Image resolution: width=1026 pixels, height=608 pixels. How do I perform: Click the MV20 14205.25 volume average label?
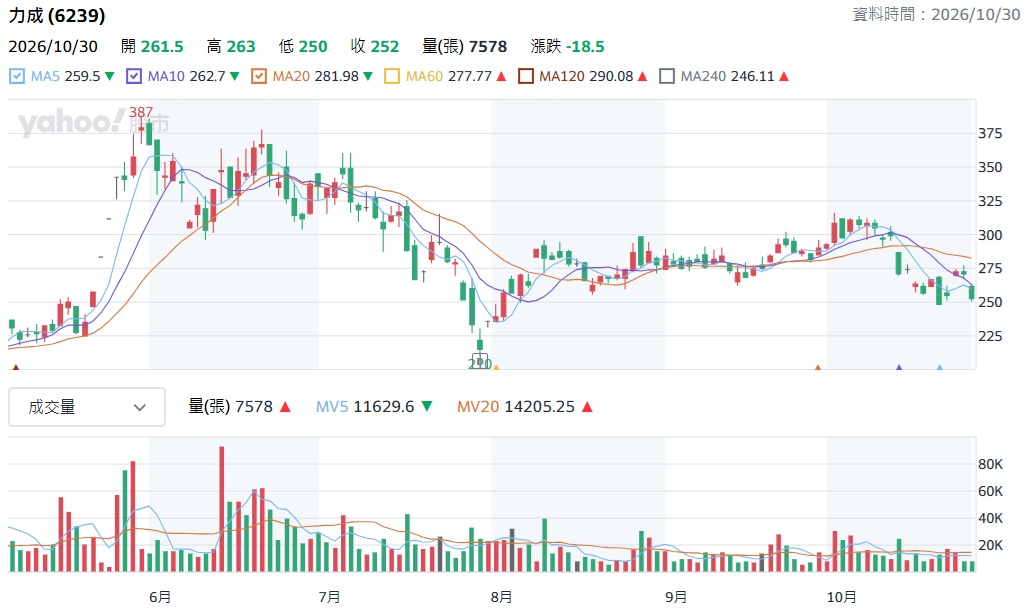click(x=516, y=407)
